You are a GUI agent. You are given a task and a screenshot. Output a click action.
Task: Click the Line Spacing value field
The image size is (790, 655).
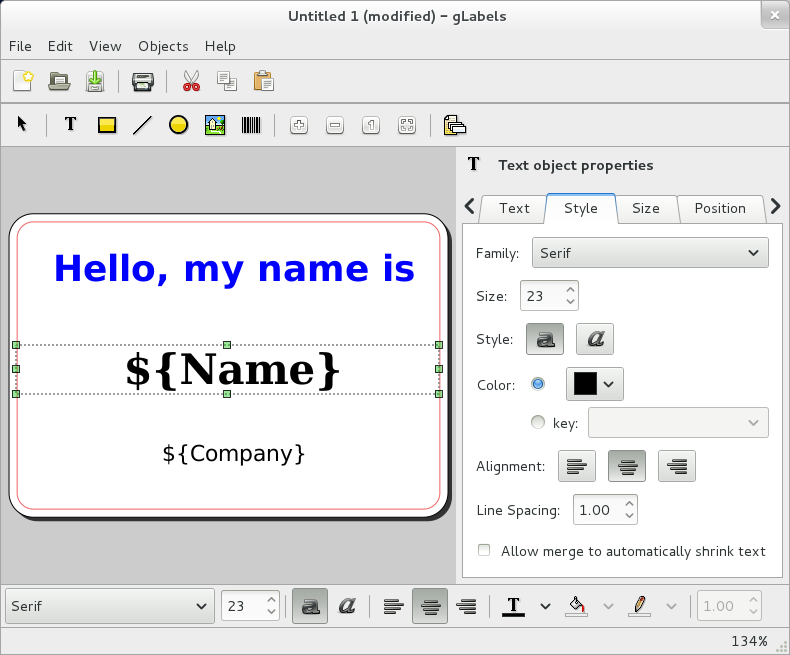coord(596,510)
